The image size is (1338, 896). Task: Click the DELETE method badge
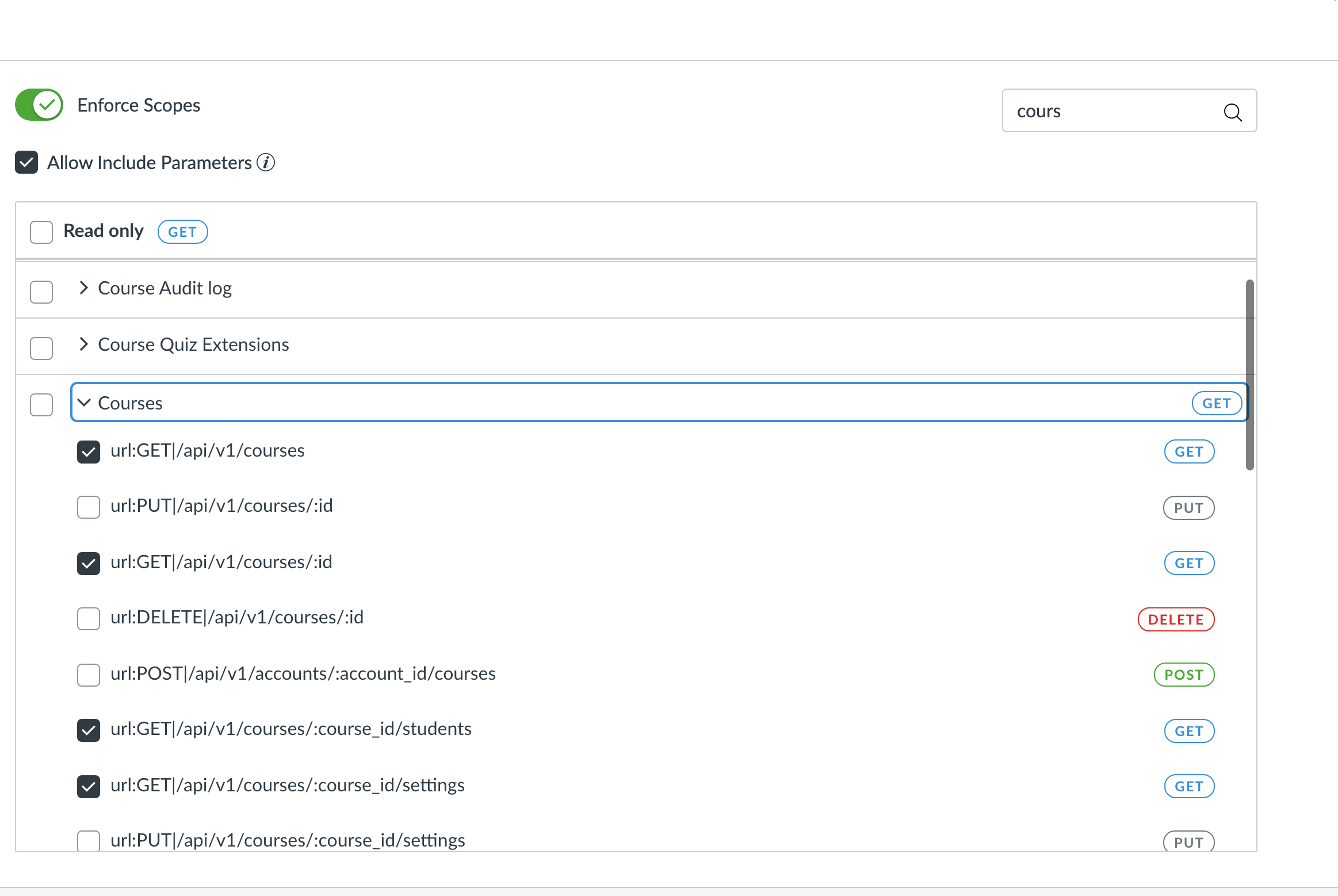[1176, 619]
